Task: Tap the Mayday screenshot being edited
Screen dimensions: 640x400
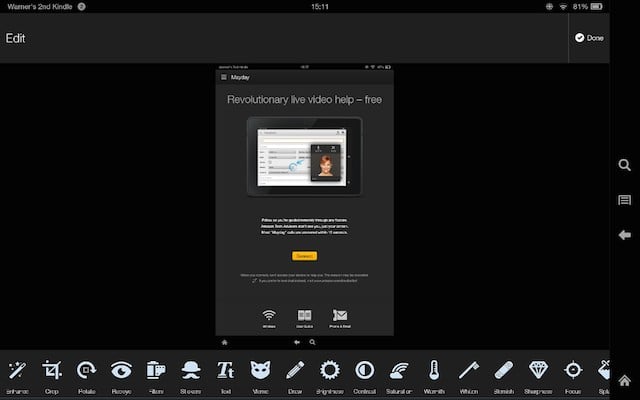Action: point(304,206)
